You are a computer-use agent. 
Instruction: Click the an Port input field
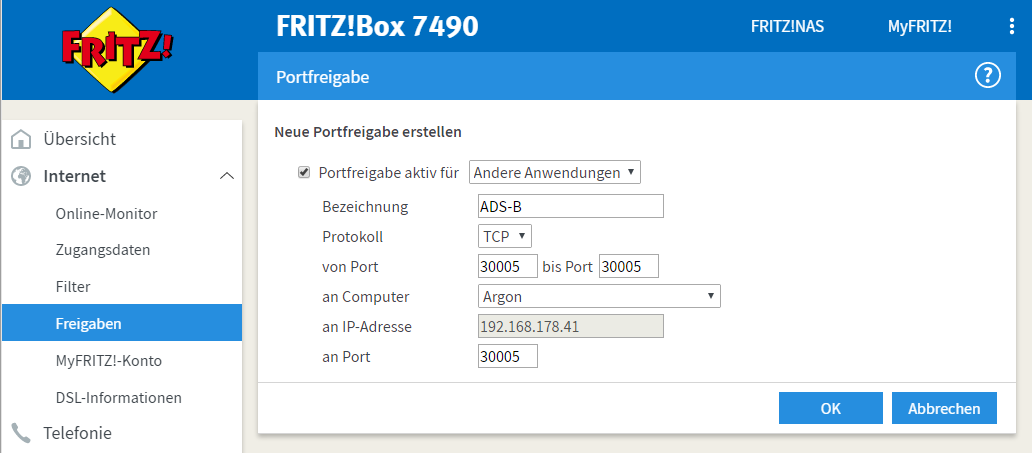tap(507, 357)
